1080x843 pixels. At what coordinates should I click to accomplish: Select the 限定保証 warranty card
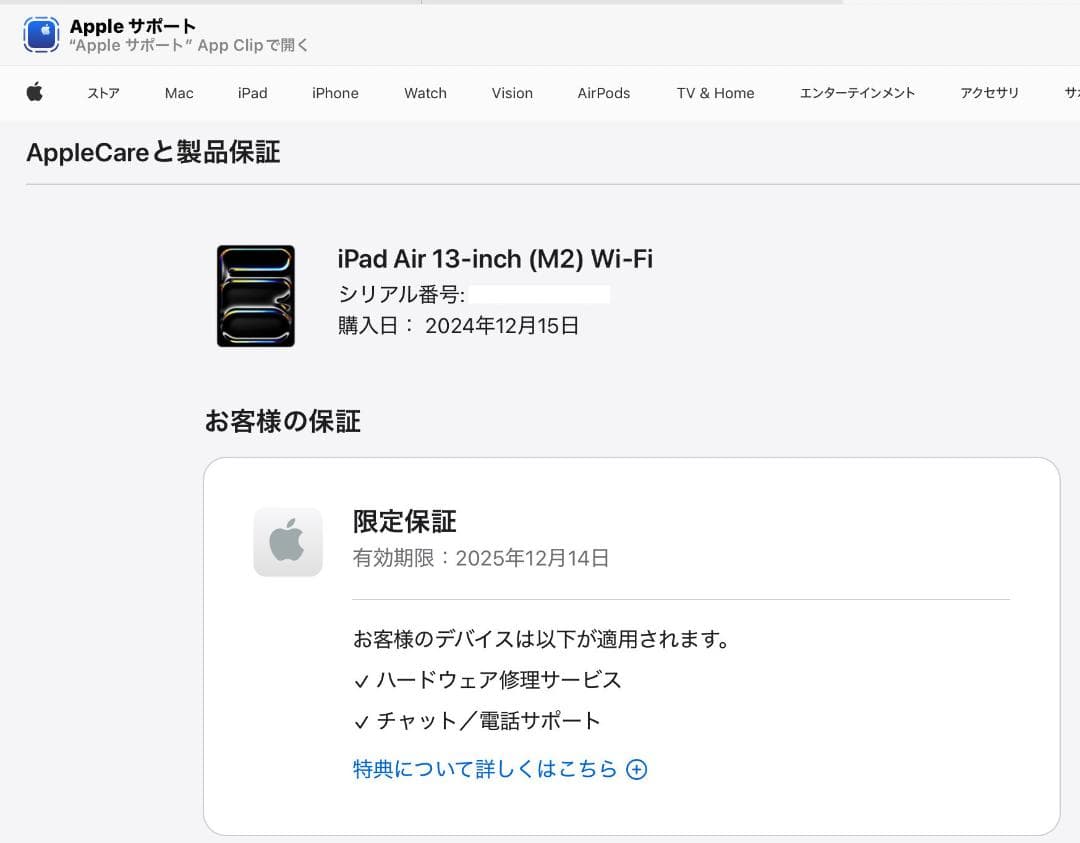tap(631, 645)
